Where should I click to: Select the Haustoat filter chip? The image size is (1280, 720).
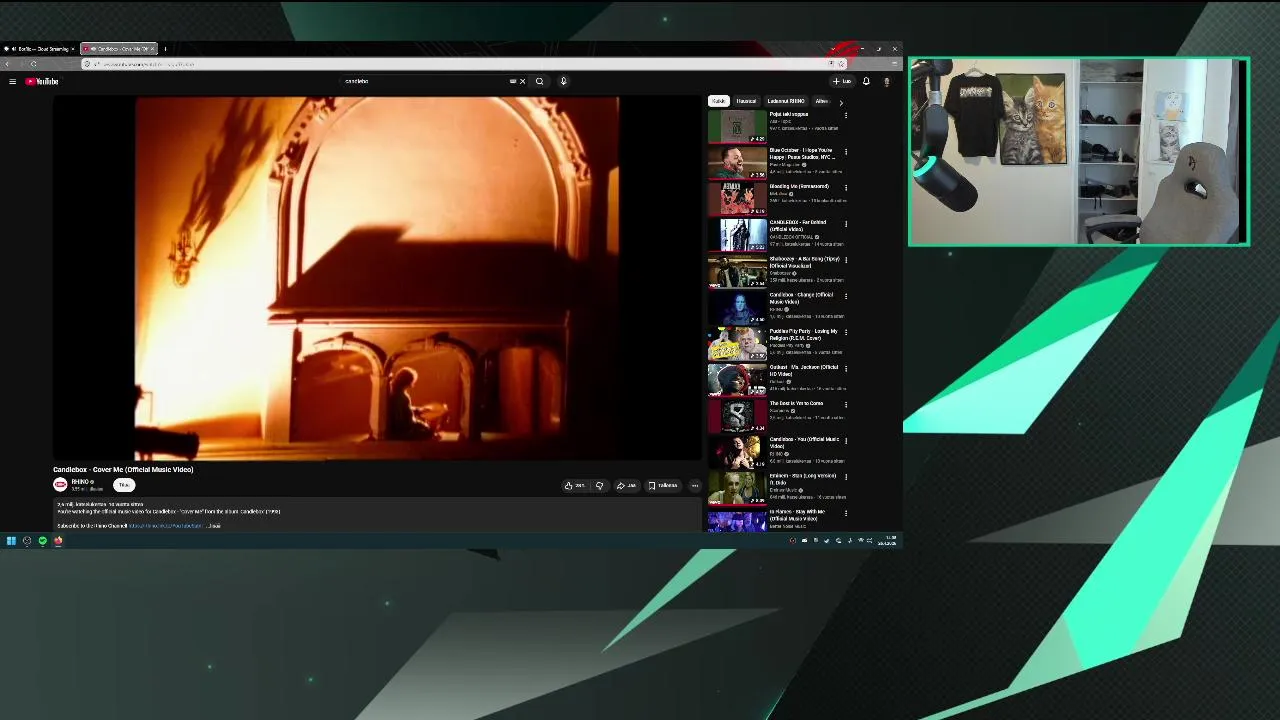coord(746,101)
